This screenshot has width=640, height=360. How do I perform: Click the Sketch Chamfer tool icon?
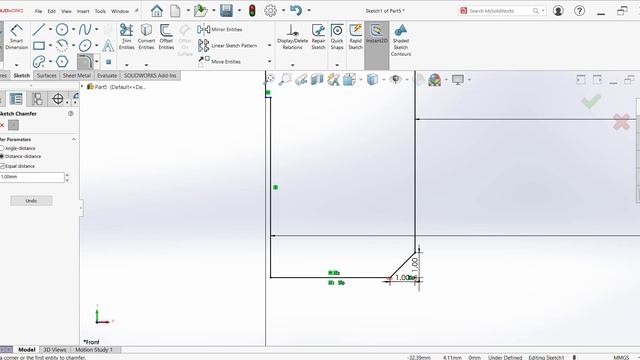(x=85, y=62)
